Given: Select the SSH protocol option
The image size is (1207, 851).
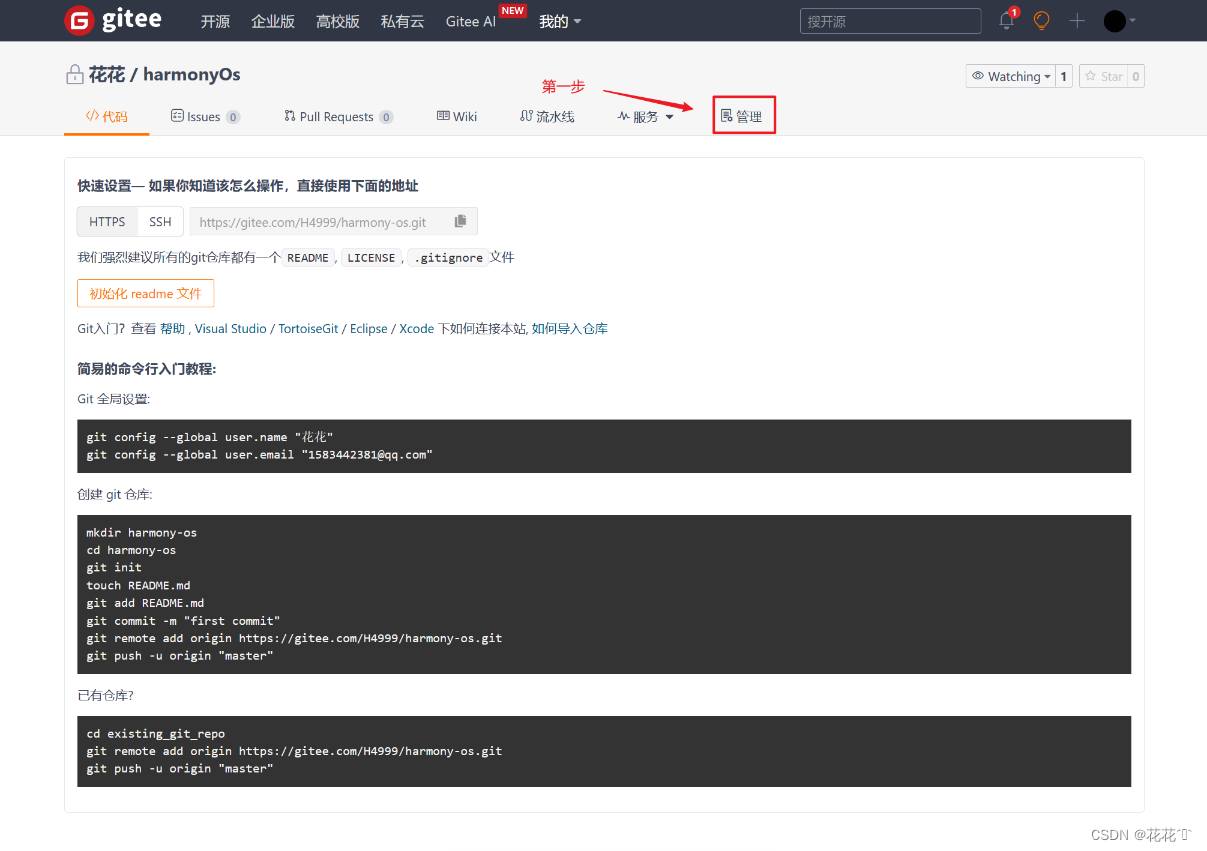Looking at the screenshot, I should click(x=161, y=221).
